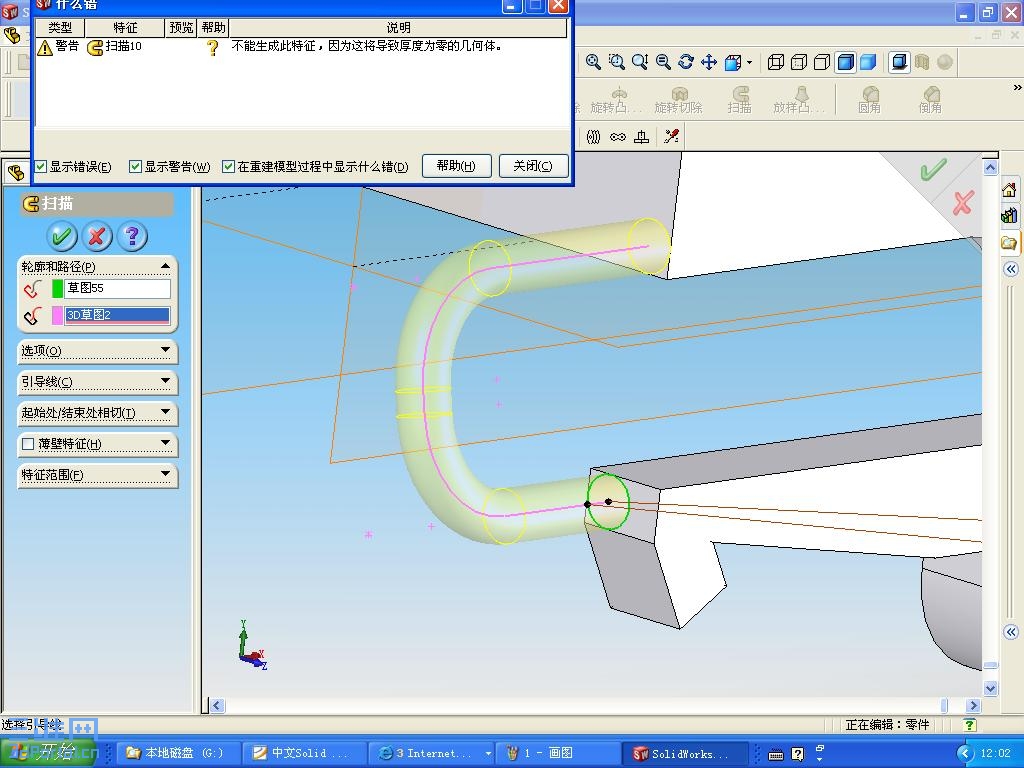
Task: Click the 说明 column header
Action: pyautogui.click(x=398, y=27)
